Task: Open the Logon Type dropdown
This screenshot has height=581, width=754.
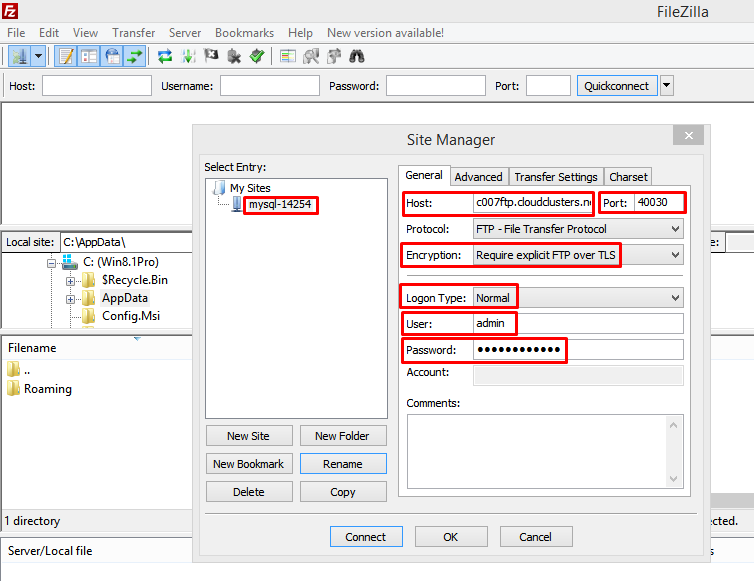Action: [578, 297]
